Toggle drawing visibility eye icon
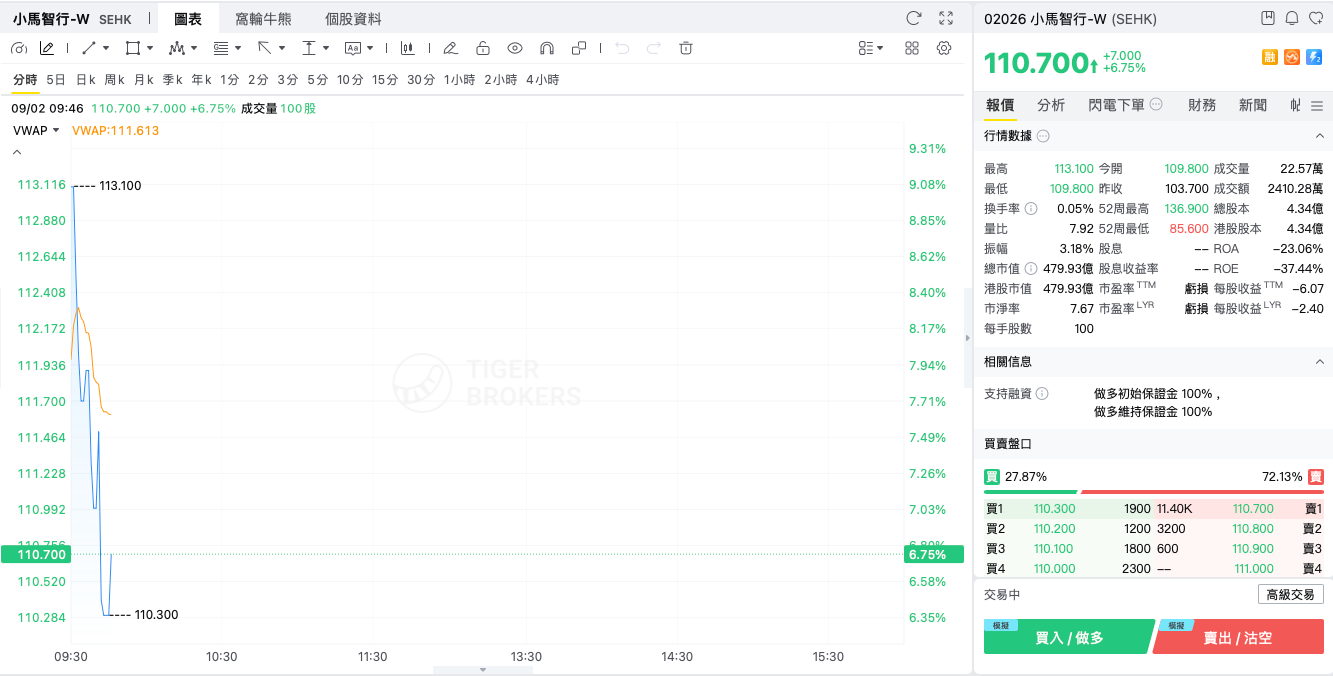Screen dimensions: 1333x676 click(x=515, y=48)
